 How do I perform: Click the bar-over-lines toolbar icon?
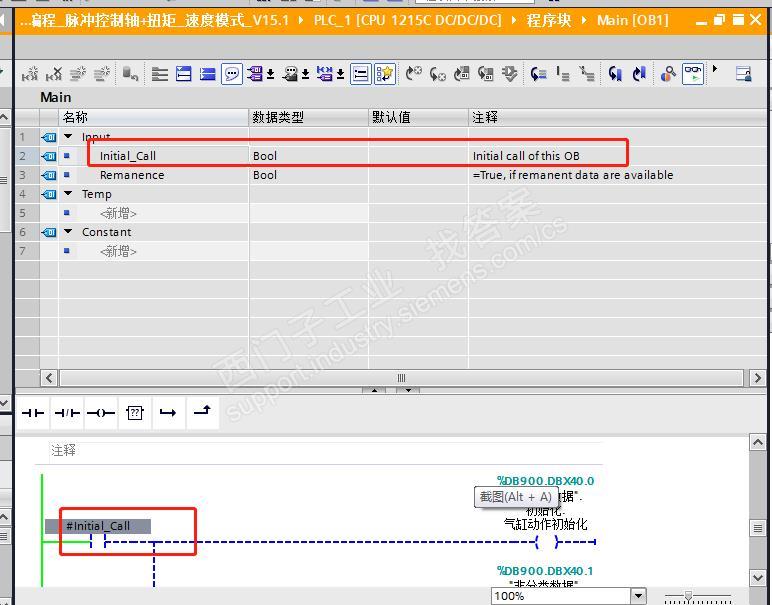tap(562, 74)
